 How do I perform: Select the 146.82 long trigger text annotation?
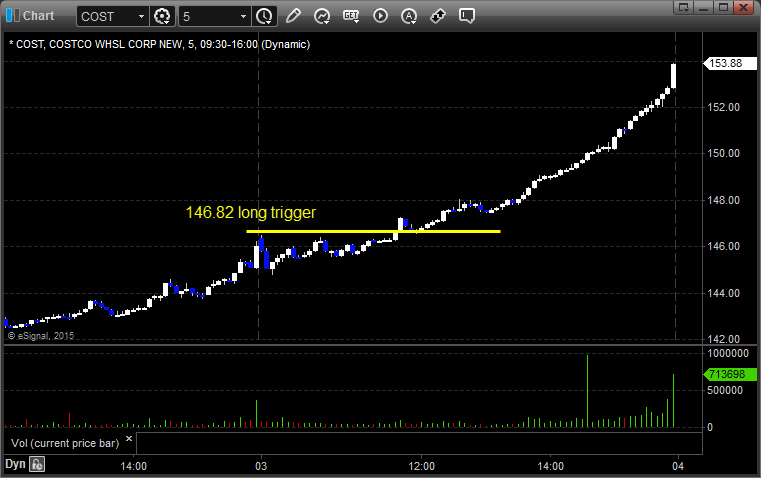coord(250,213)
